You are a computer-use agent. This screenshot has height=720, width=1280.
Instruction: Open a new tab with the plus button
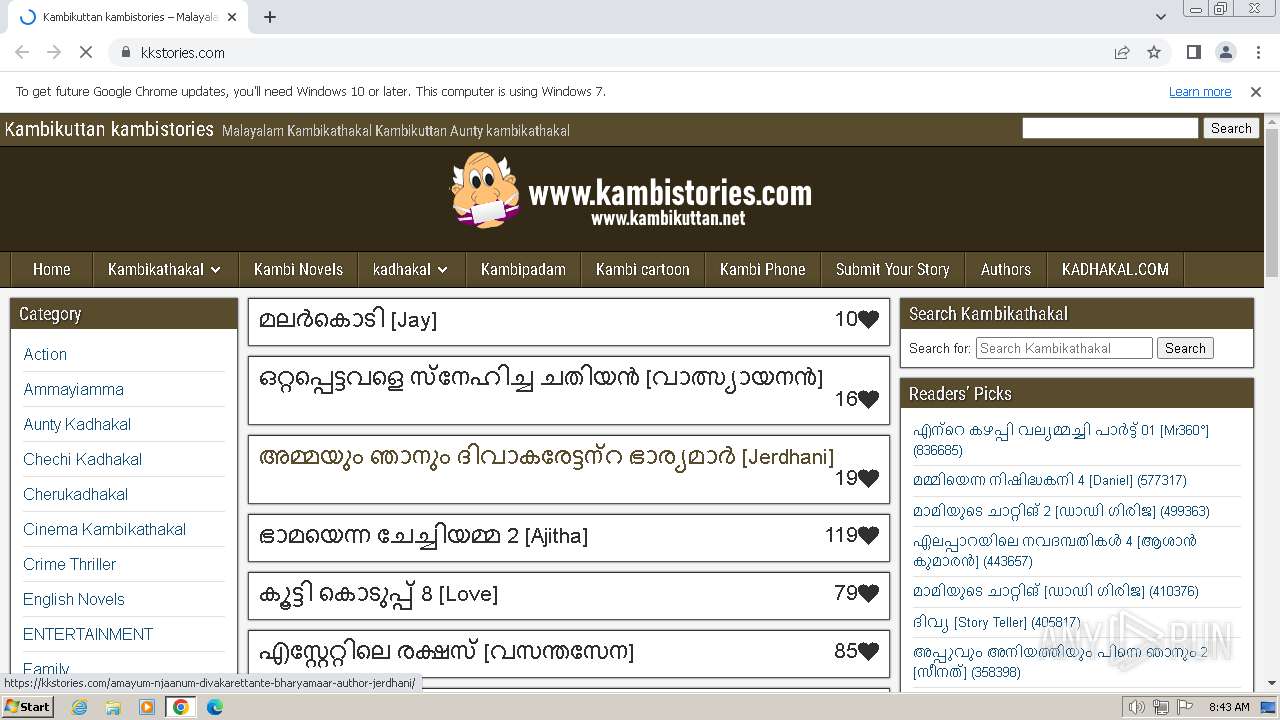click(270, 17)
